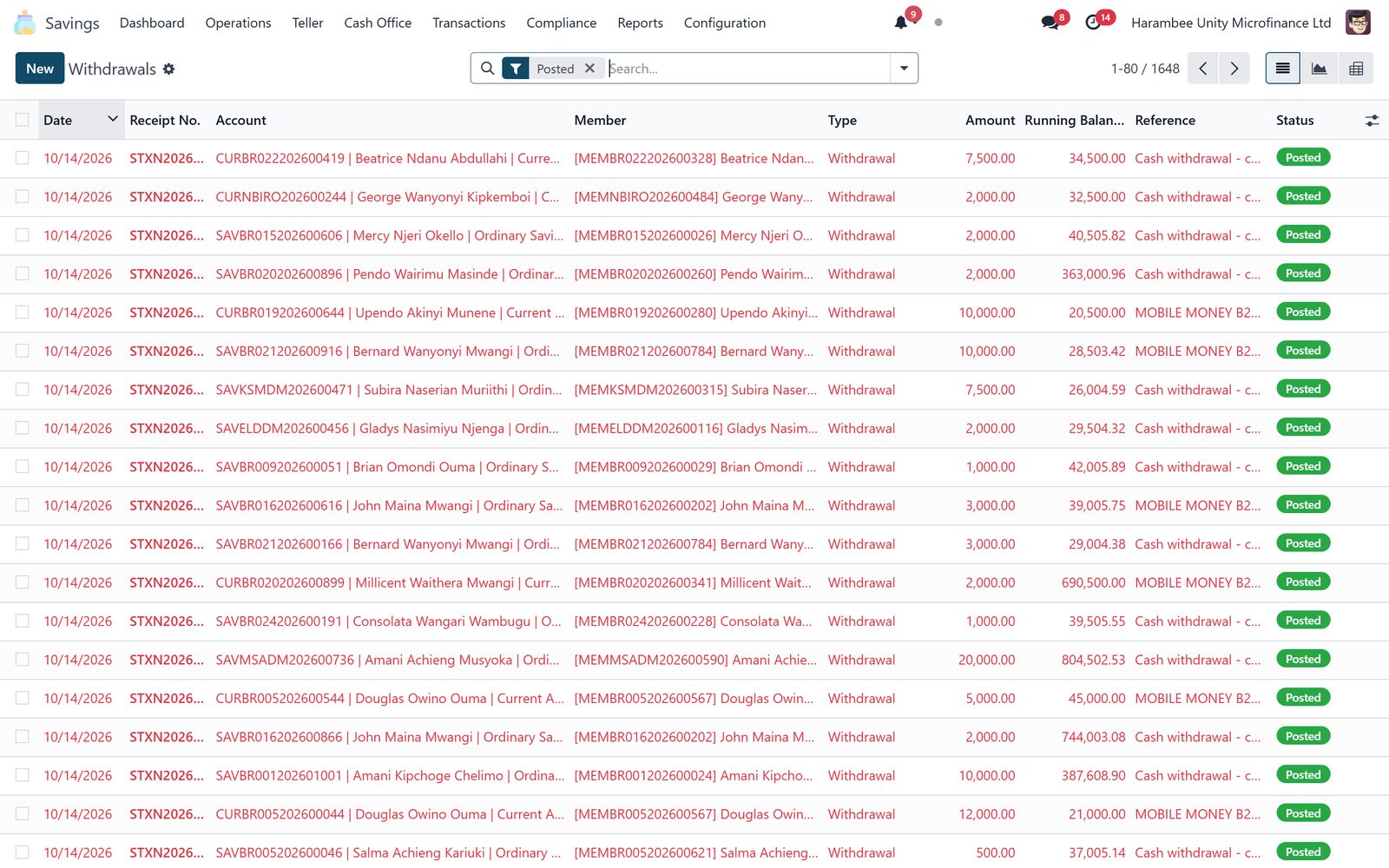Open the column options adjuster icon
This screenshot has height=868, width=1389.
pos(1372,121)
